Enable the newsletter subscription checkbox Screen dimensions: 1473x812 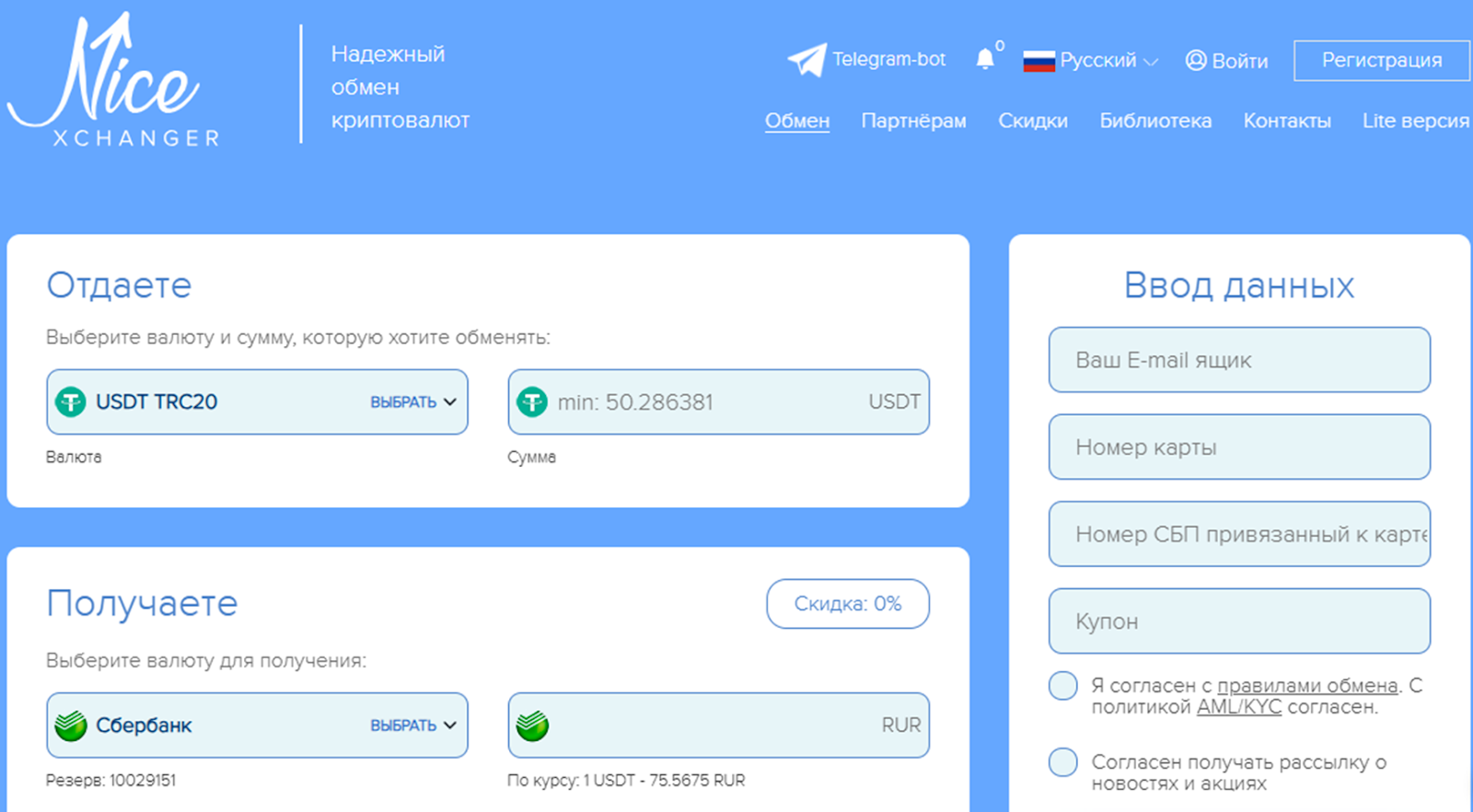coord(1063,762)
